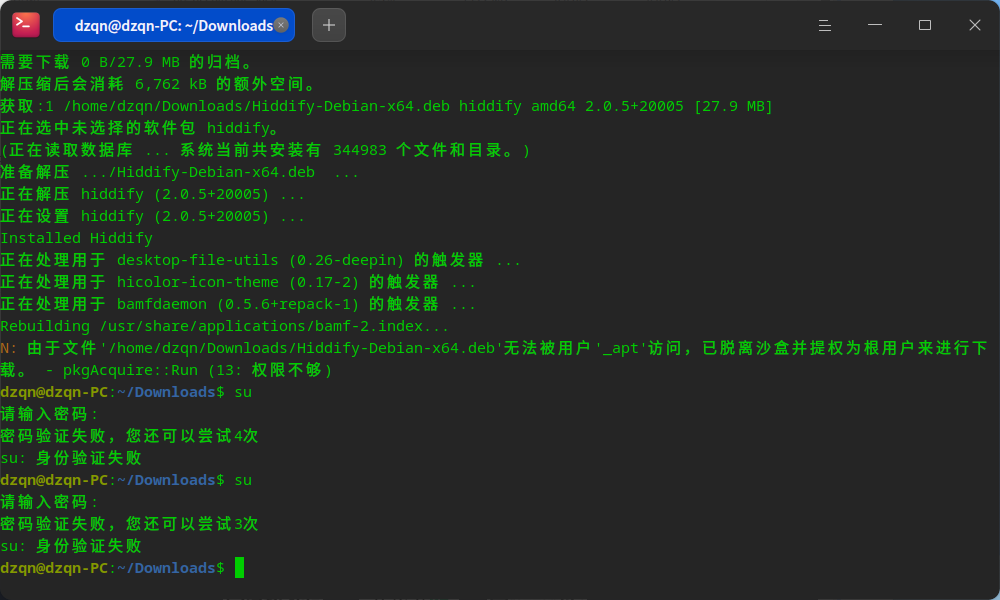The height and width of the screenshot is (600, 1000).
Task: Minimize the terminal window
Action: tap(875, 25)
